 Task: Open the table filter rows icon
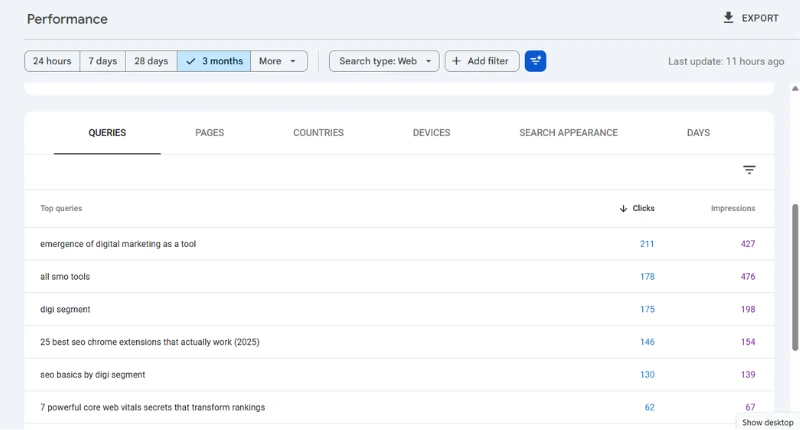[749, 170]
